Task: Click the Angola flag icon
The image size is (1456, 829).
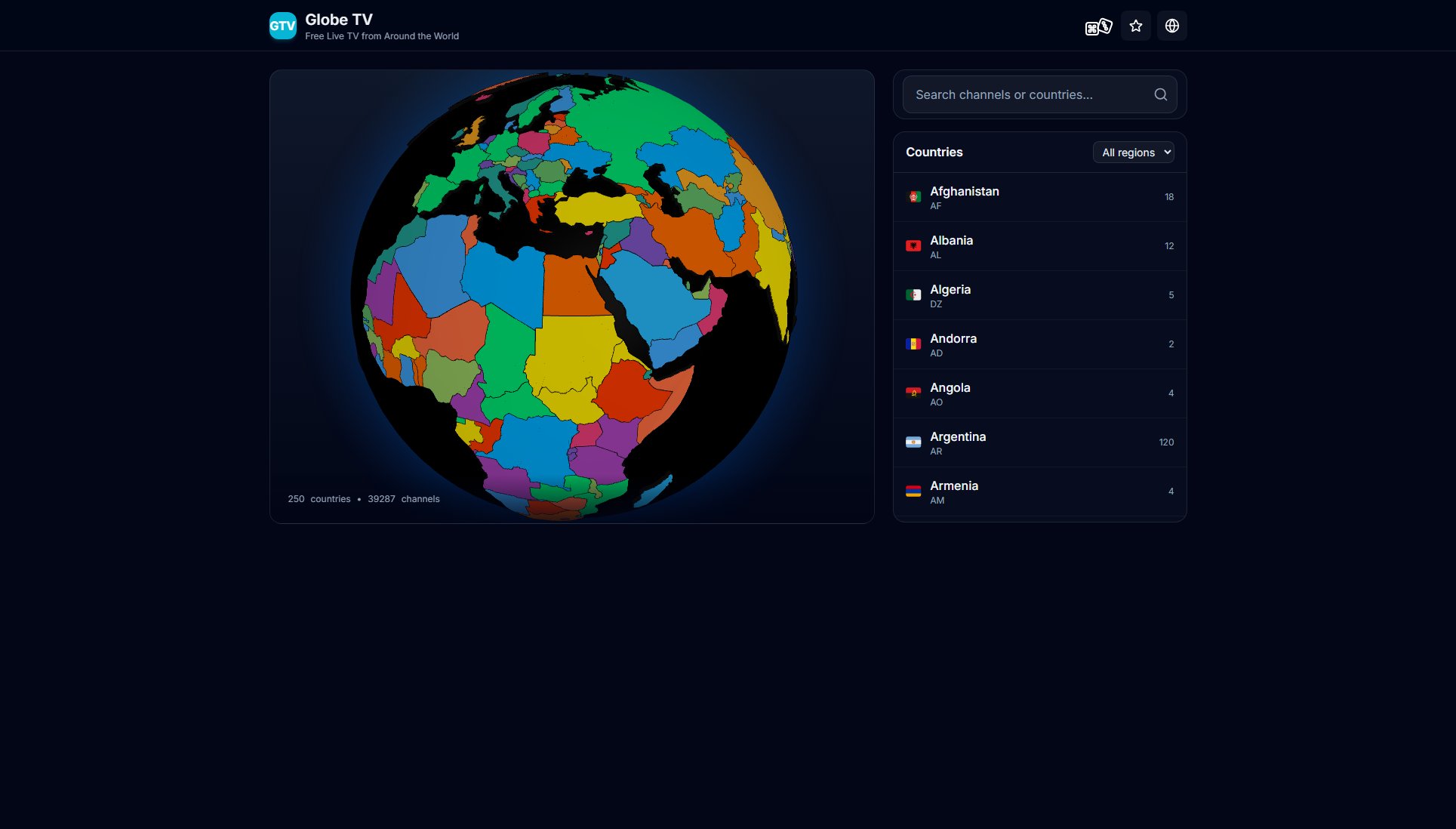Action: tap(913, 393)
